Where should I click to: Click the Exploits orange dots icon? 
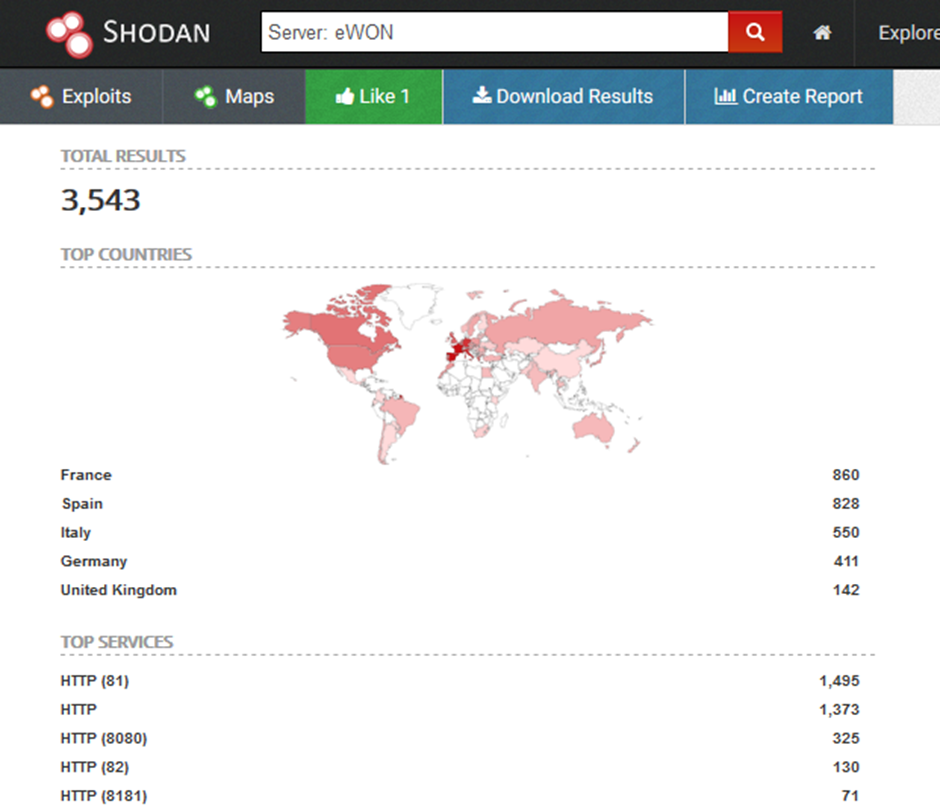(42, 97)
